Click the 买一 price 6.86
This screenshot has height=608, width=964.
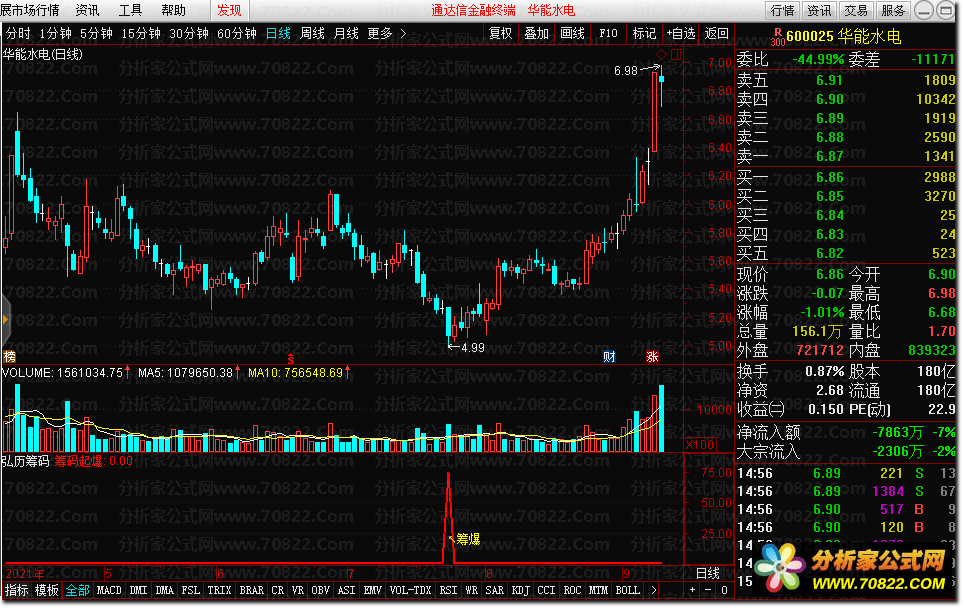tap(829, 177)
